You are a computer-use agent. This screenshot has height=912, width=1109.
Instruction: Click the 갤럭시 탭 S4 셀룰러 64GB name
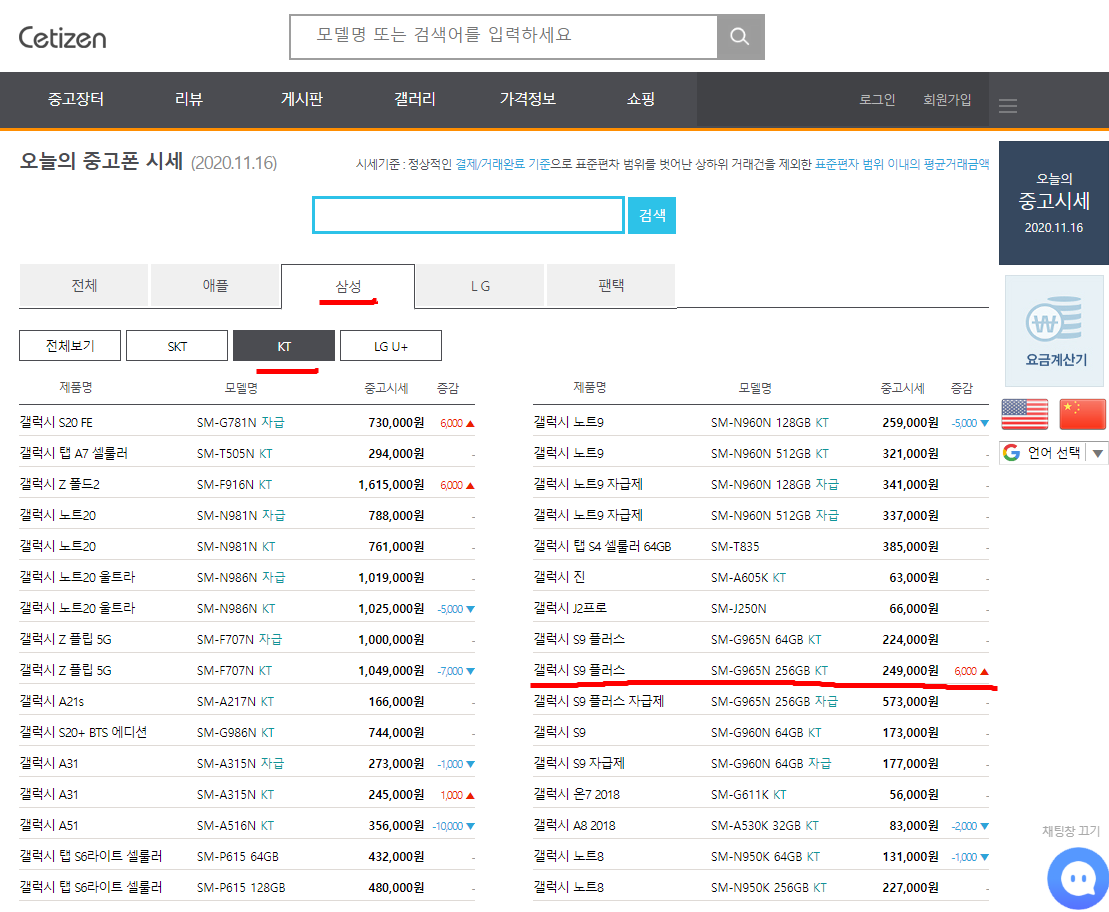click(602, 547)
